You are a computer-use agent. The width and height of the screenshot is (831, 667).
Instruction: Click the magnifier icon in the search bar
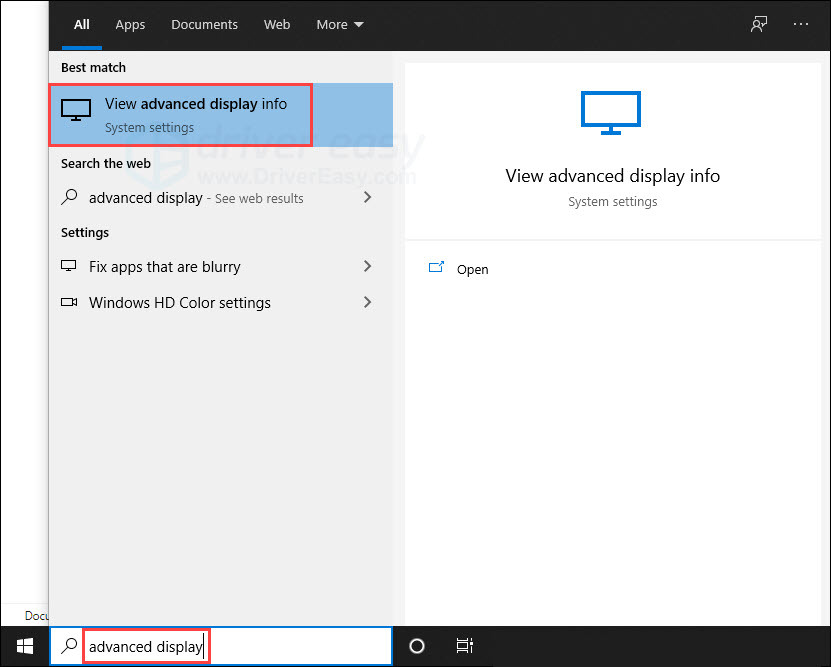(x=67, y=646)
